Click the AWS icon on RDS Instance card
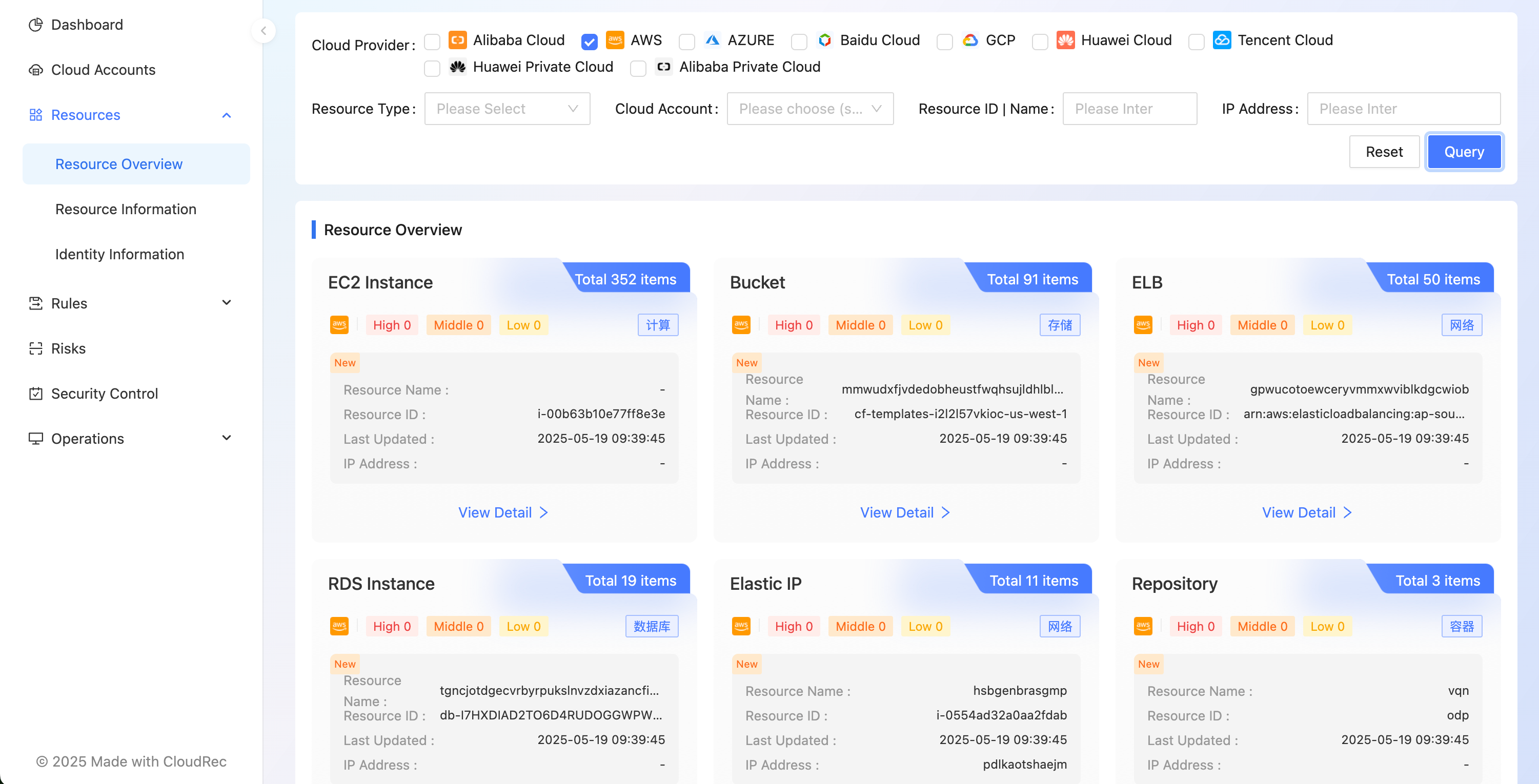This screenshot has width=1539, height=784. 339,626
